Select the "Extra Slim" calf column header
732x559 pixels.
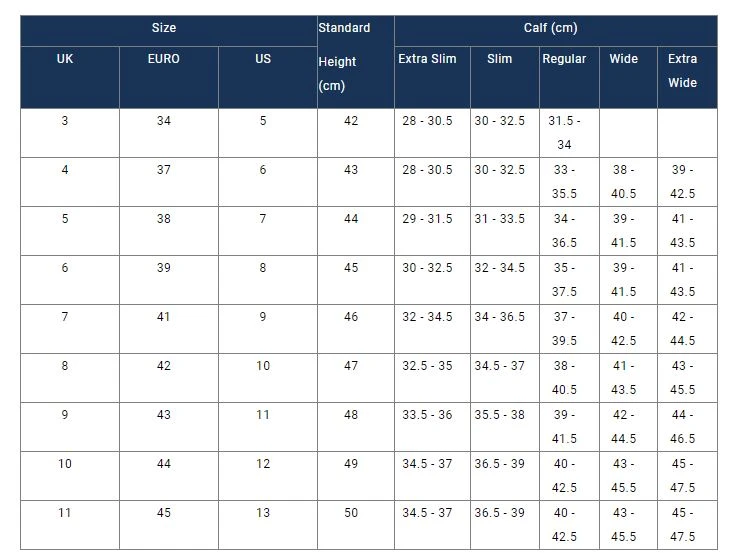click(x=427, y=60)
